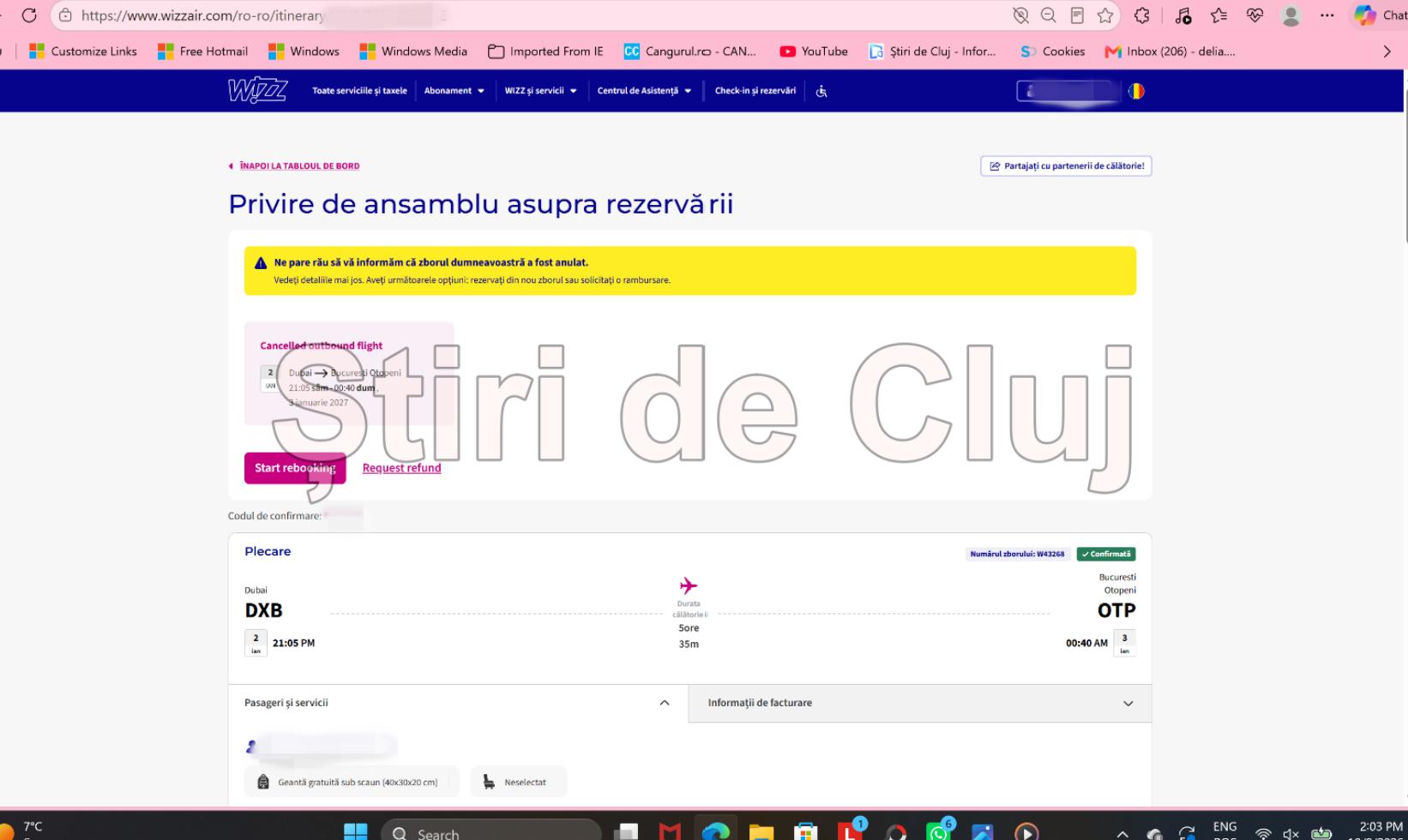Open the Abonament dropdown menu
The image size is (1408, 840).
point(454,91)
